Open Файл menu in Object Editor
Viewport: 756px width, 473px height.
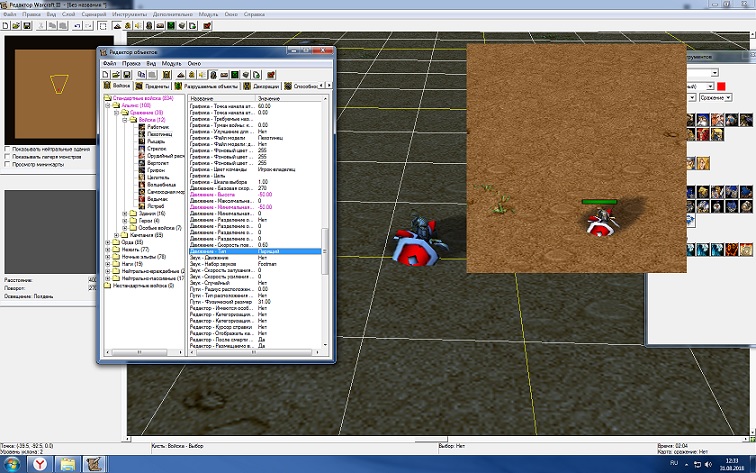109,63
